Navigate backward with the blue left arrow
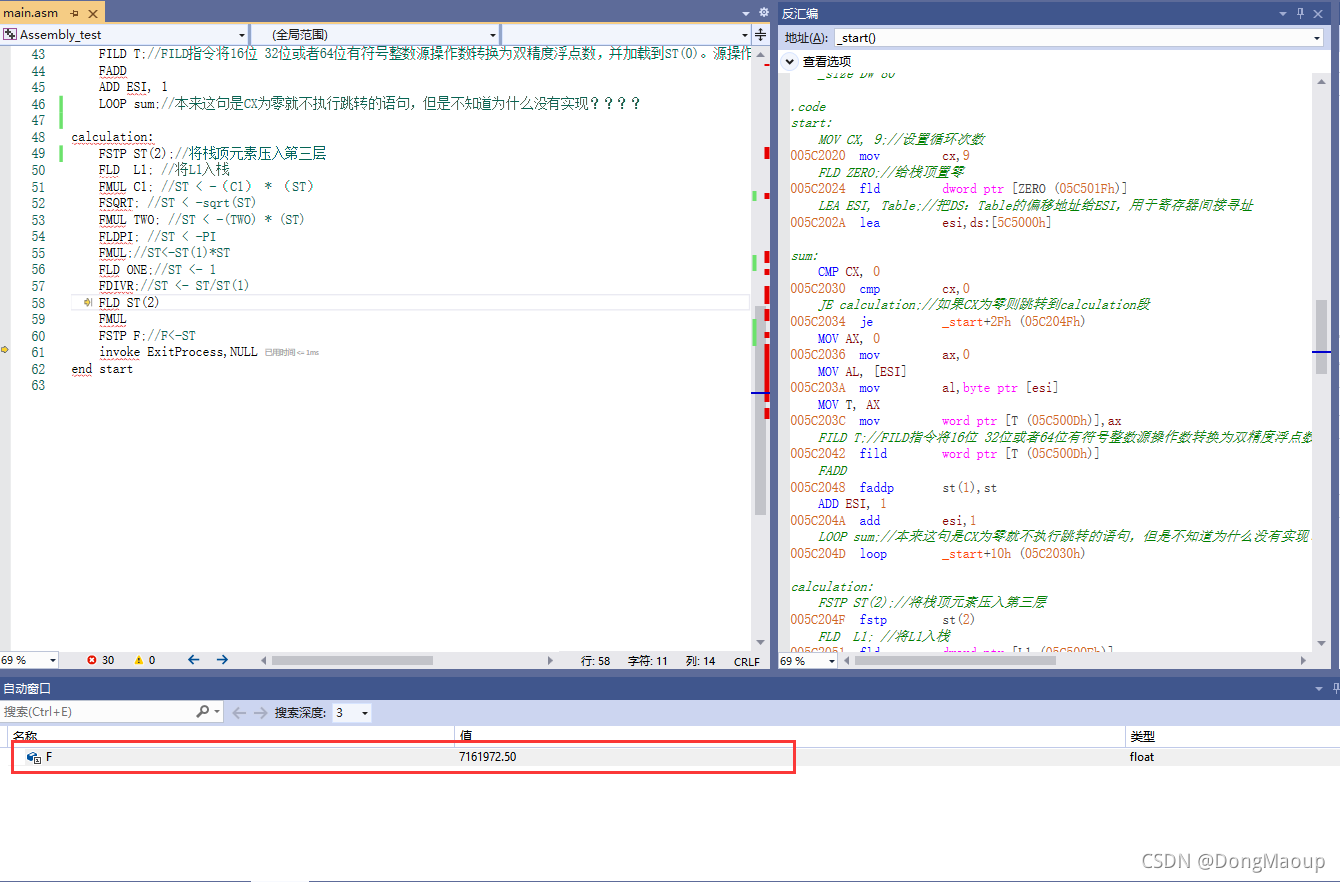 pyautogui.click(x=194, y=660)
